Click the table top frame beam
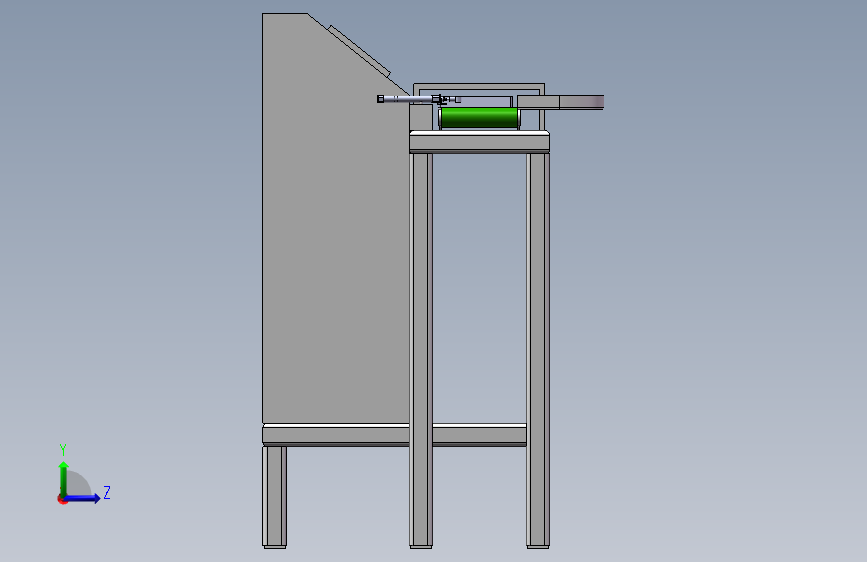 pyautogui.click(x=479, y=142)
